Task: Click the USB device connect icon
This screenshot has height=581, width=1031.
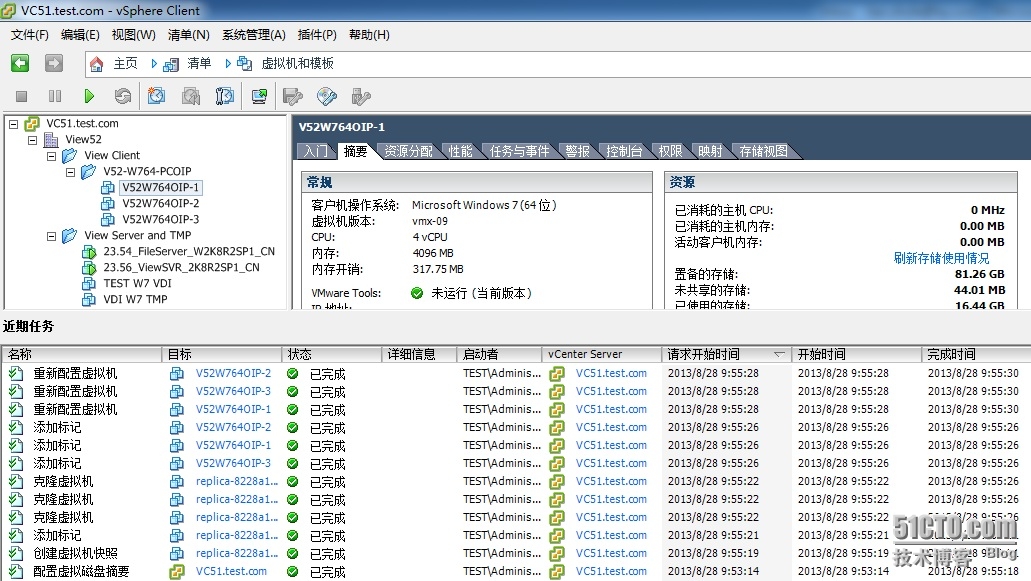Action: coord(361,97)
